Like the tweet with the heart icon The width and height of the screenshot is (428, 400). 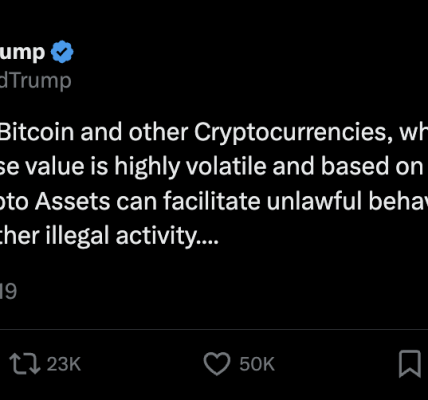point(217,364)
